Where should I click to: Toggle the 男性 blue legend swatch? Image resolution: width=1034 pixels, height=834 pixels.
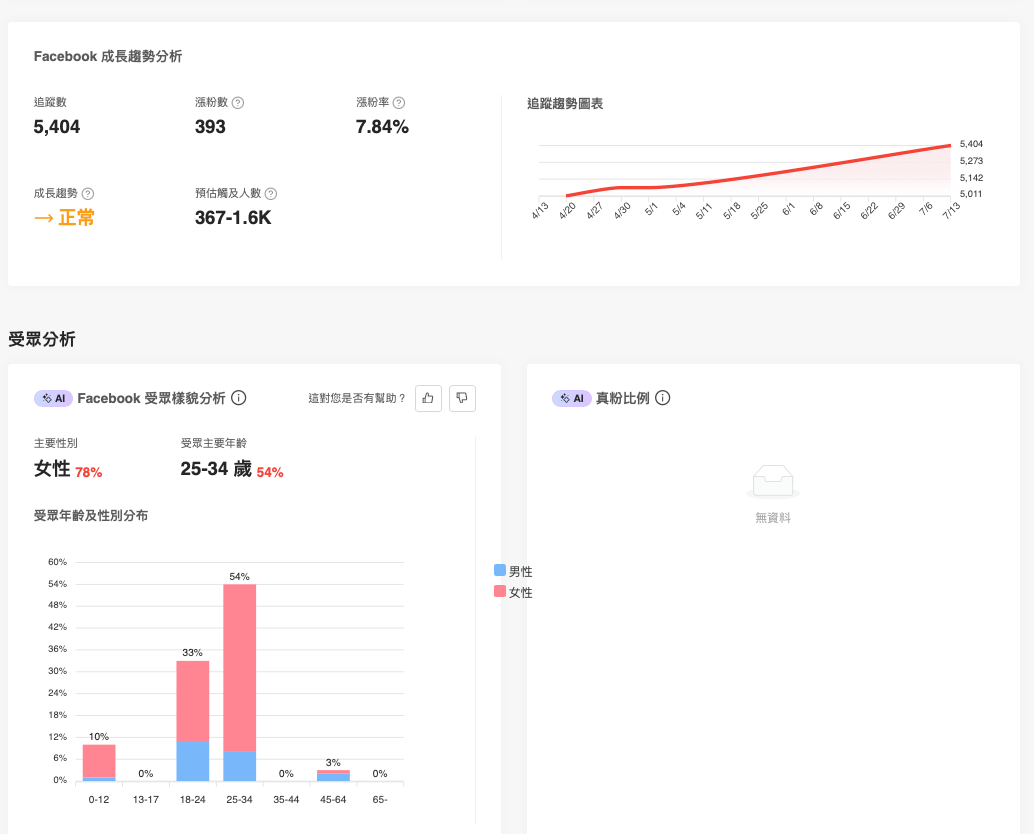(x=500, y=570)
